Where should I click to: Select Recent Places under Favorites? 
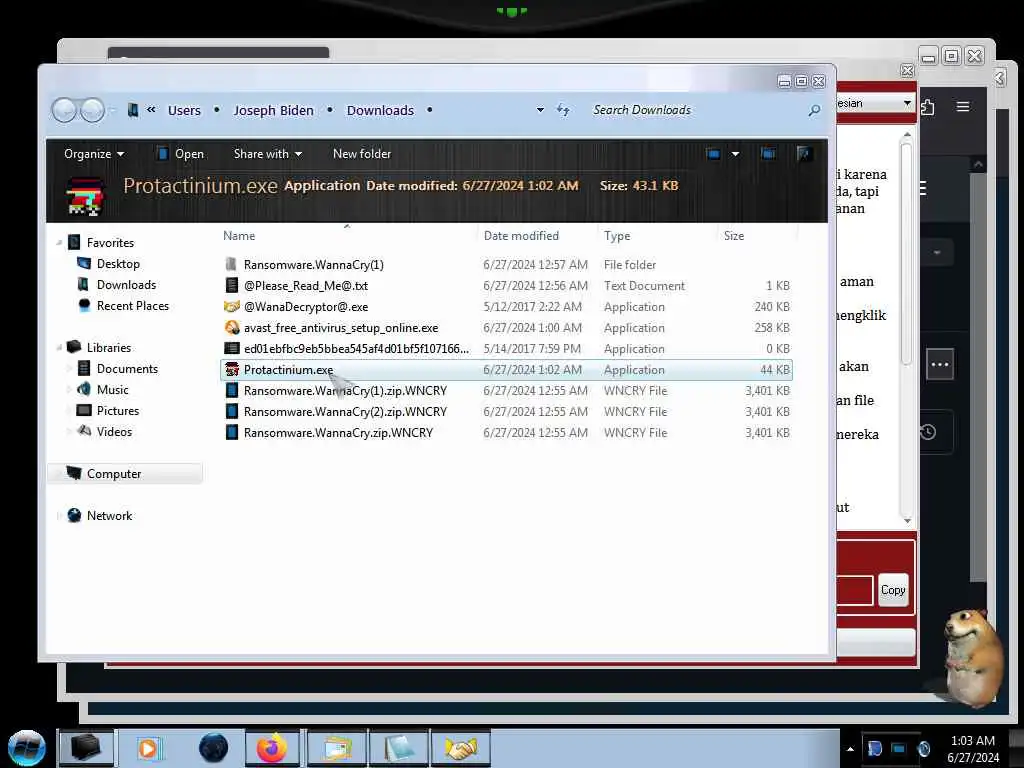(133, 306)
